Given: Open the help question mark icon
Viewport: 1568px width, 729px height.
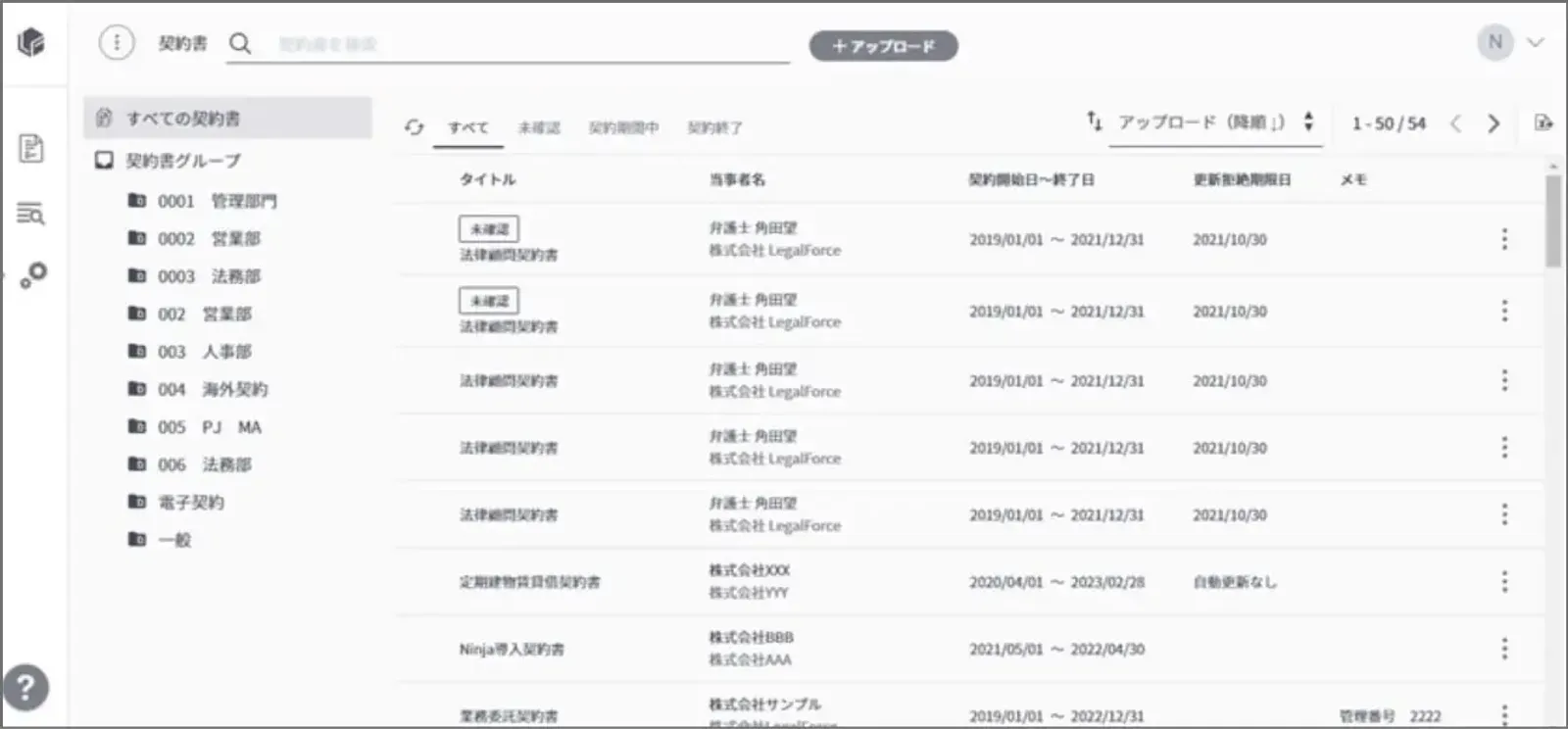Looking at the screenshot, I should tap(25, 688).
